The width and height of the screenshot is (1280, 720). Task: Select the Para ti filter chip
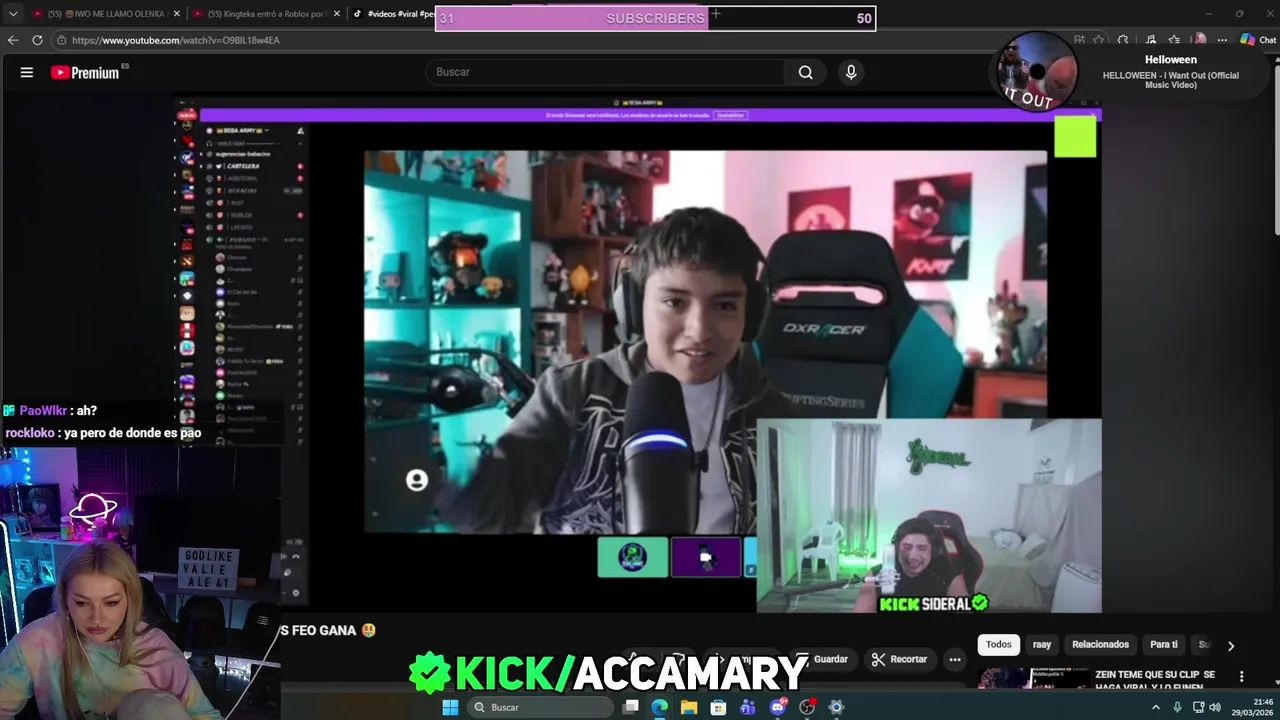[1163, 645]
